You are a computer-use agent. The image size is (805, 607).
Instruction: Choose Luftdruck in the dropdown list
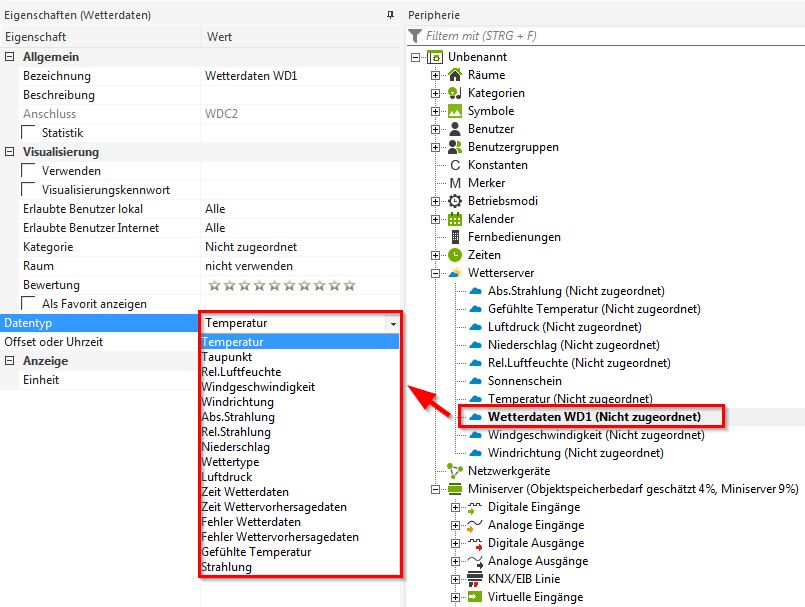tap(227, 477)
